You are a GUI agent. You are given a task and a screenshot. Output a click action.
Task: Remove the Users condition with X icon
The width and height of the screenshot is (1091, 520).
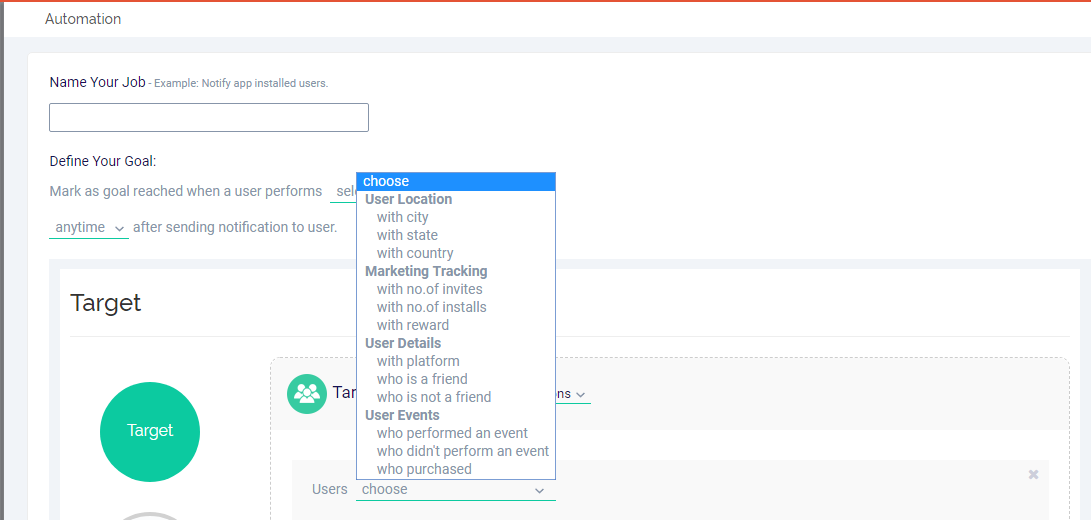(1033, 474)
